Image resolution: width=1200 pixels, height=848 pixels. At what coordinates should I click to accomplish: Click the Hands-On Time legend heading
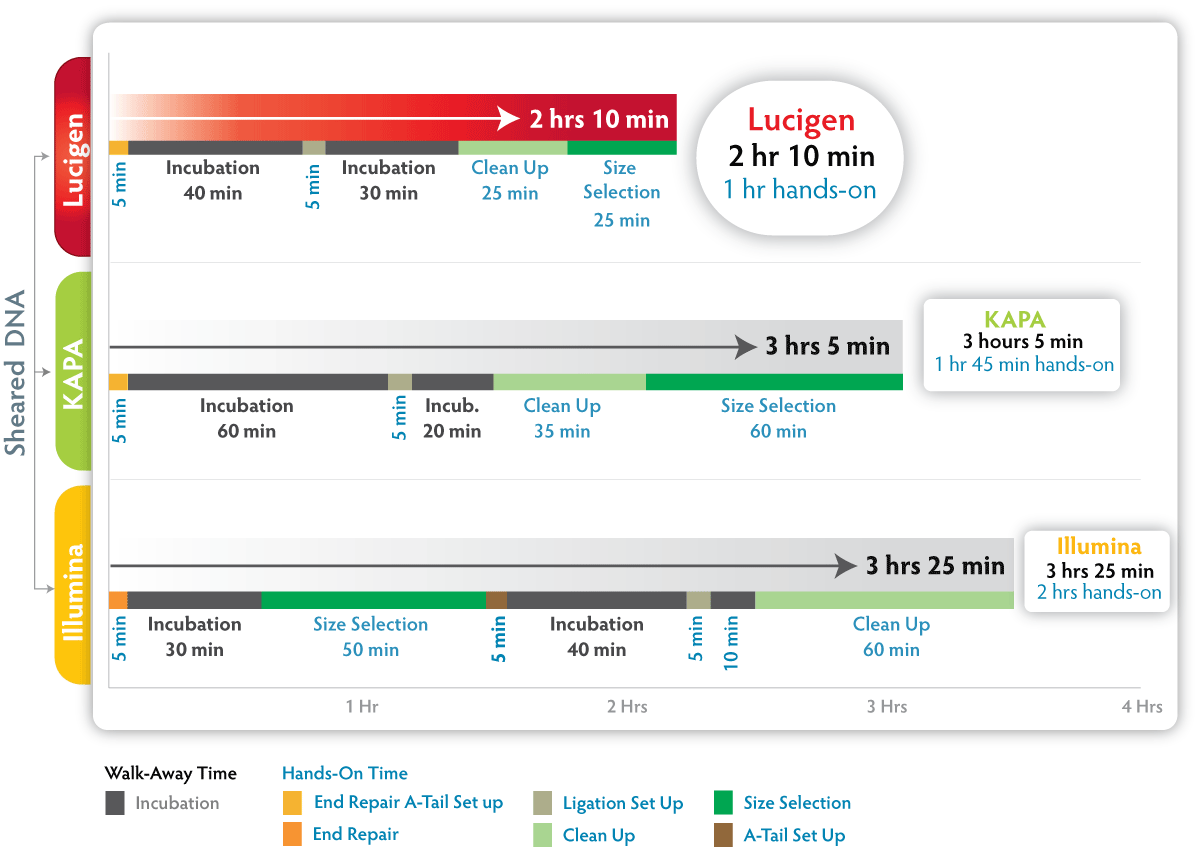coord(345,773)
